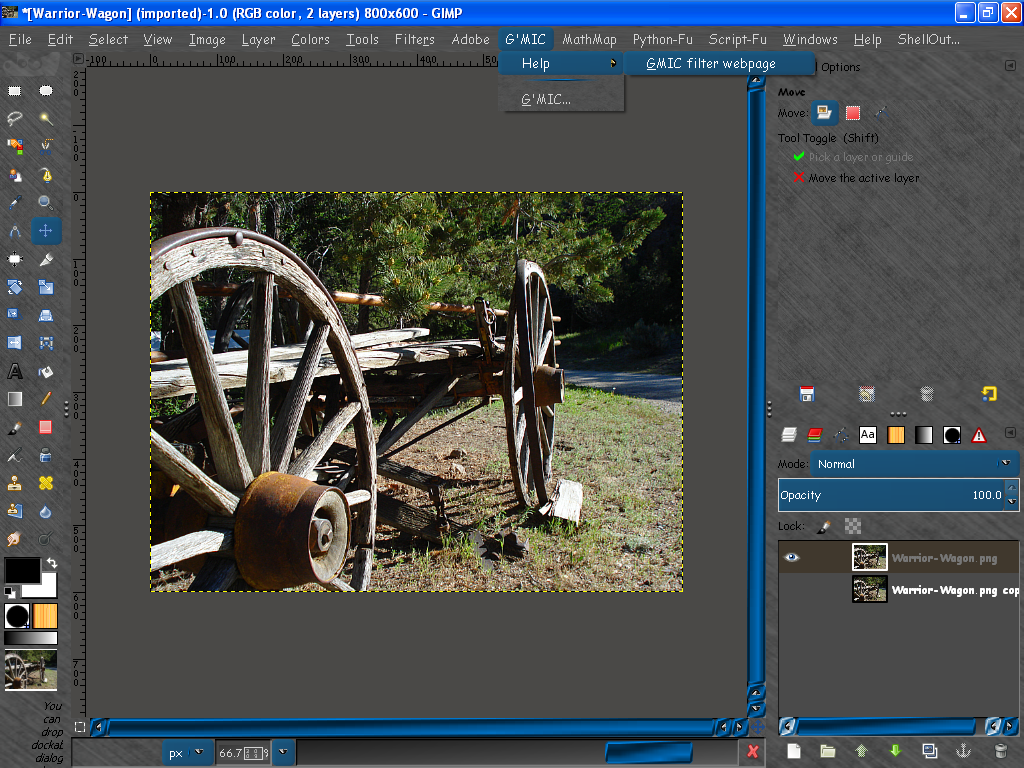Adjust the layer Opacity slider

pos(892,495)
